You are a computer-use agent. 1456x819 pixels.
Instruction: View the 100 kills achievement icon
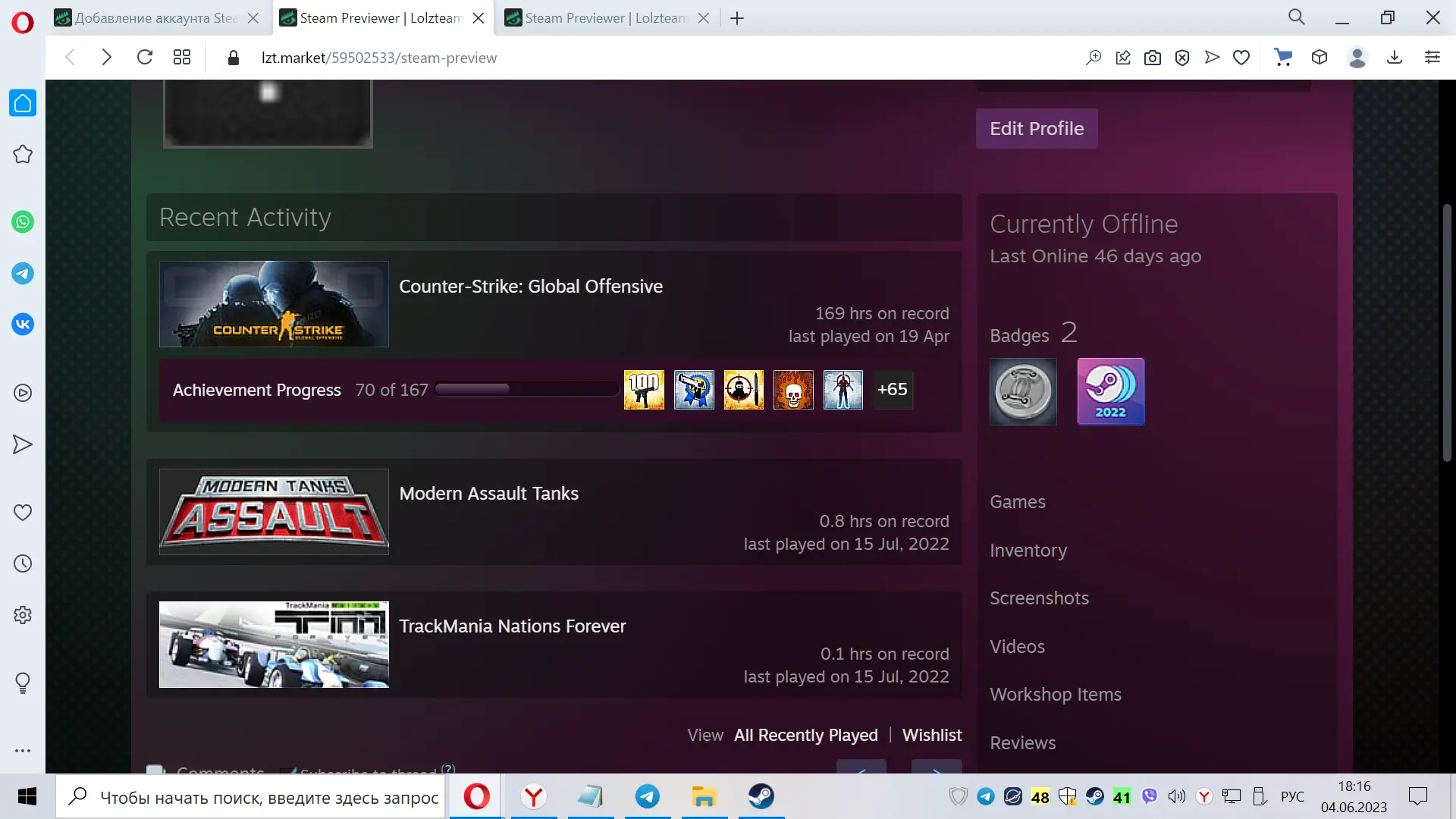click(644, 390)
